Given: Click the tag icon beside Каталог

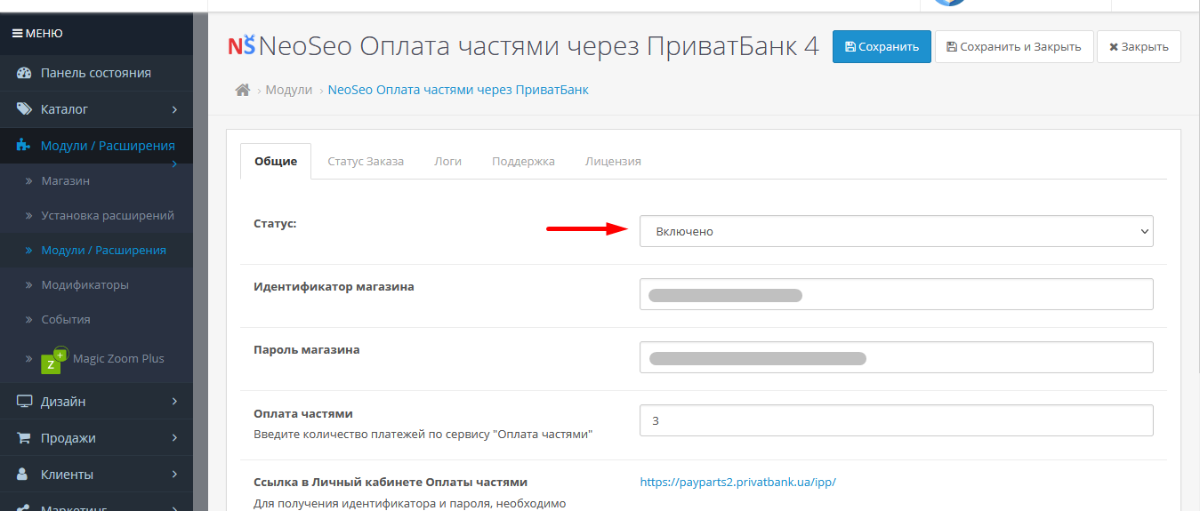Looking at the screenshot, I should (x=24, y=109).
